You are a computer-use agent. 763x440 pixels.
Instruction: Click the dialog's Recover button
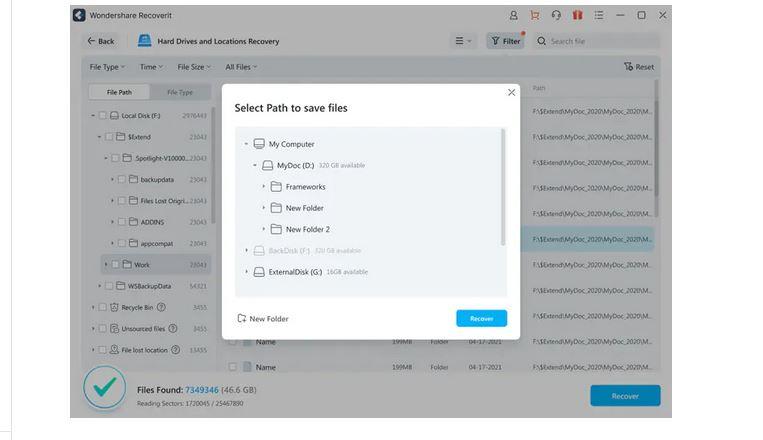coord(482,318)
